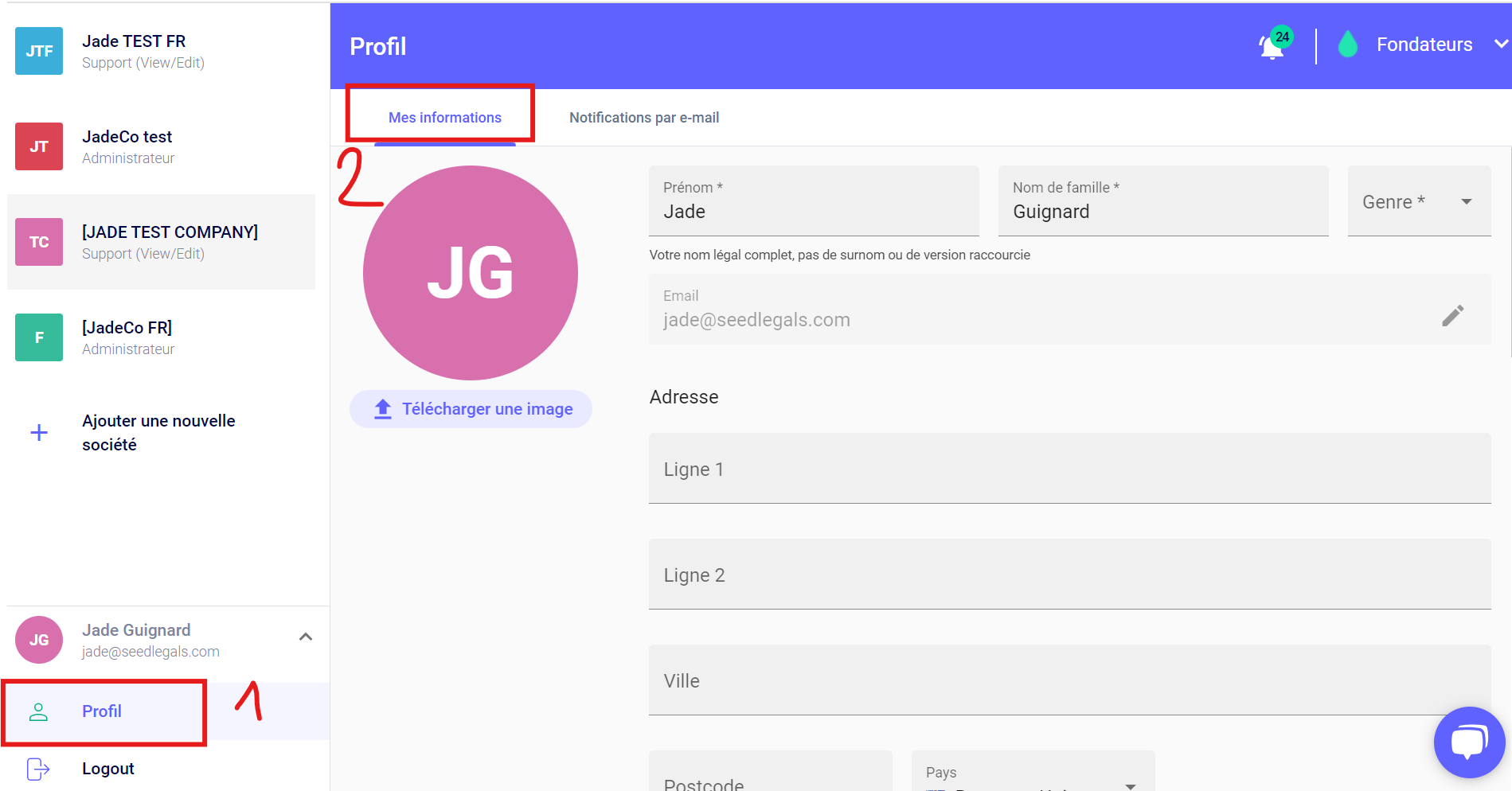Click the pencil icon to edit email
This screenshot has width=1512, height=791.
[x=1452, y=315]
